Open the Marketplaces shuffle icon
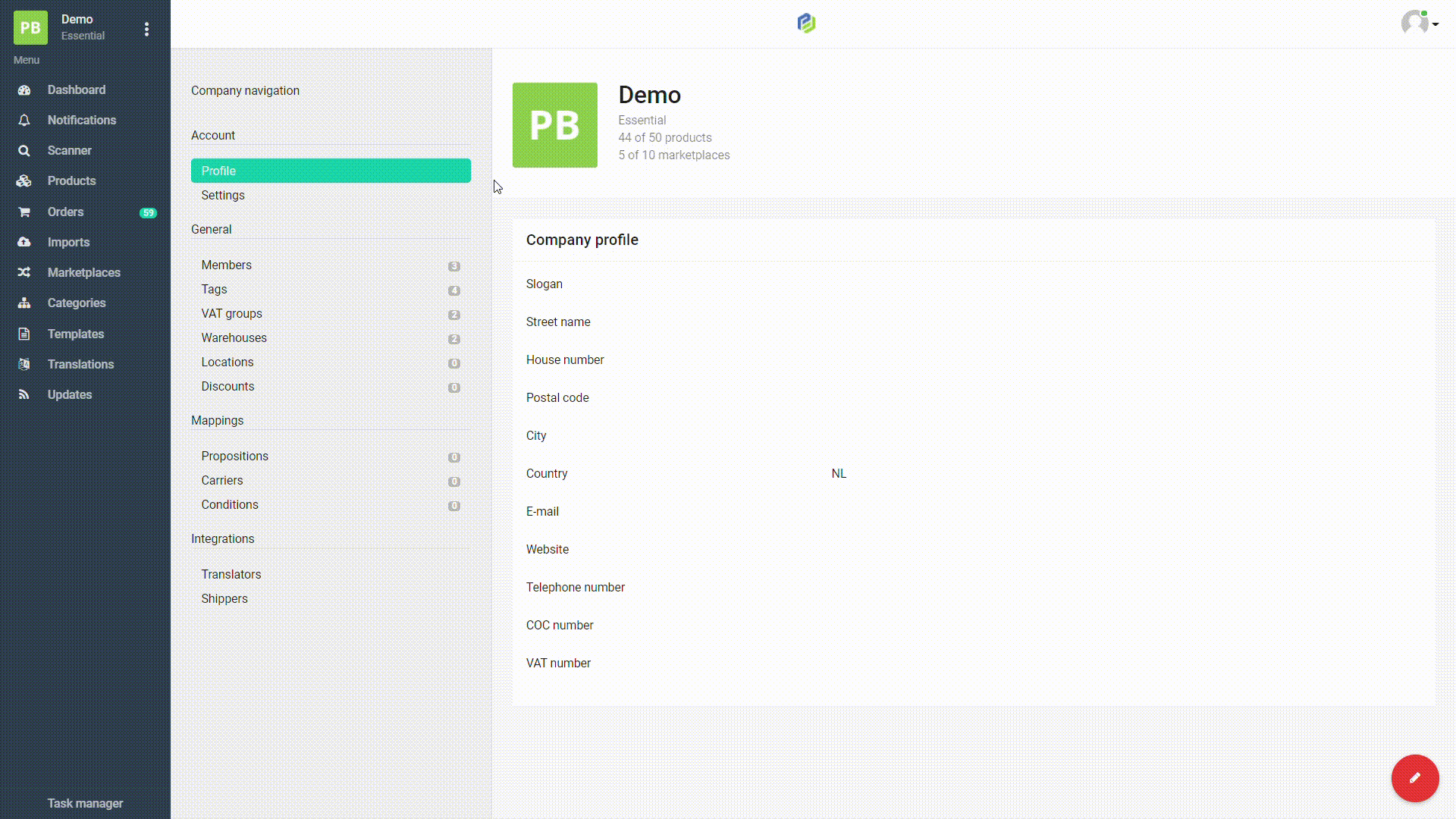Image resolution: width=1456 pixels, height=819 pixels. pos(24,272)
